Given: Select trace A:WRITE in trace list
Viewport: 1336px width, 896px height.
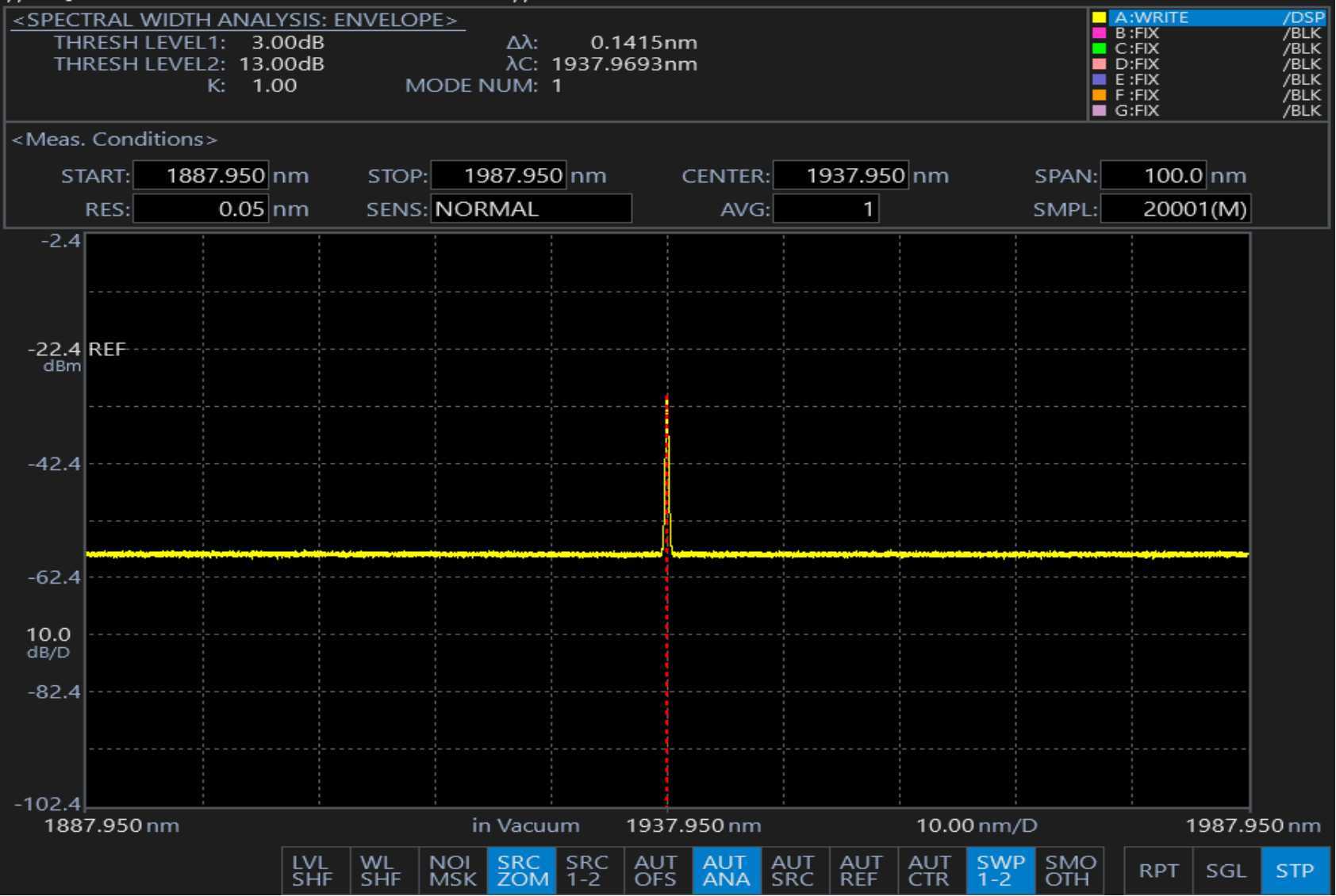Looking at the screenshot, I should tap(1207, 17).
